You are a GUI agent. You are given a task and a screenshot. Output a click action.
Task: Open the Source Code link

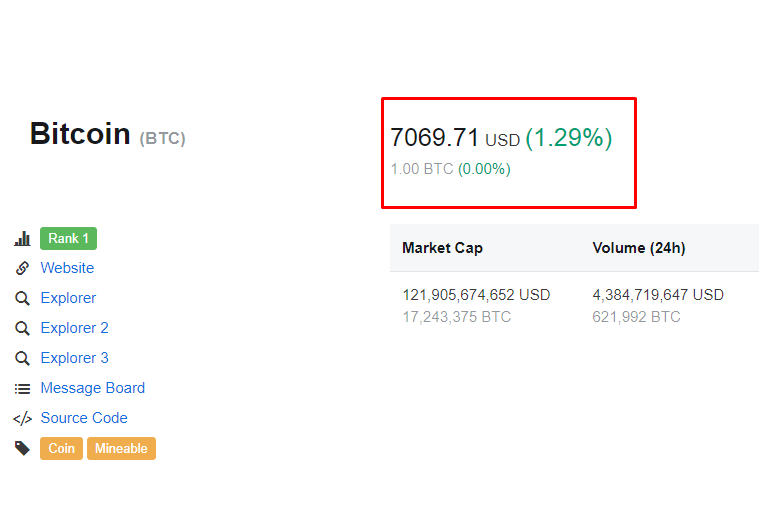[84, 418]
